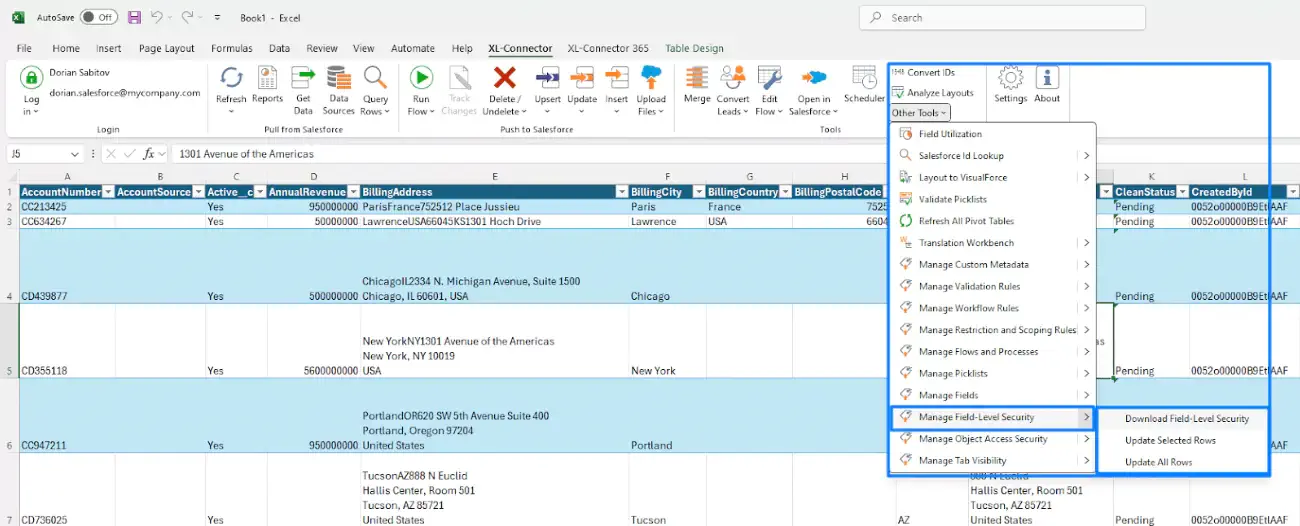Open the File tab
Image resolution: width=1300 pixels, height=526 pixels.
[24, 48]
